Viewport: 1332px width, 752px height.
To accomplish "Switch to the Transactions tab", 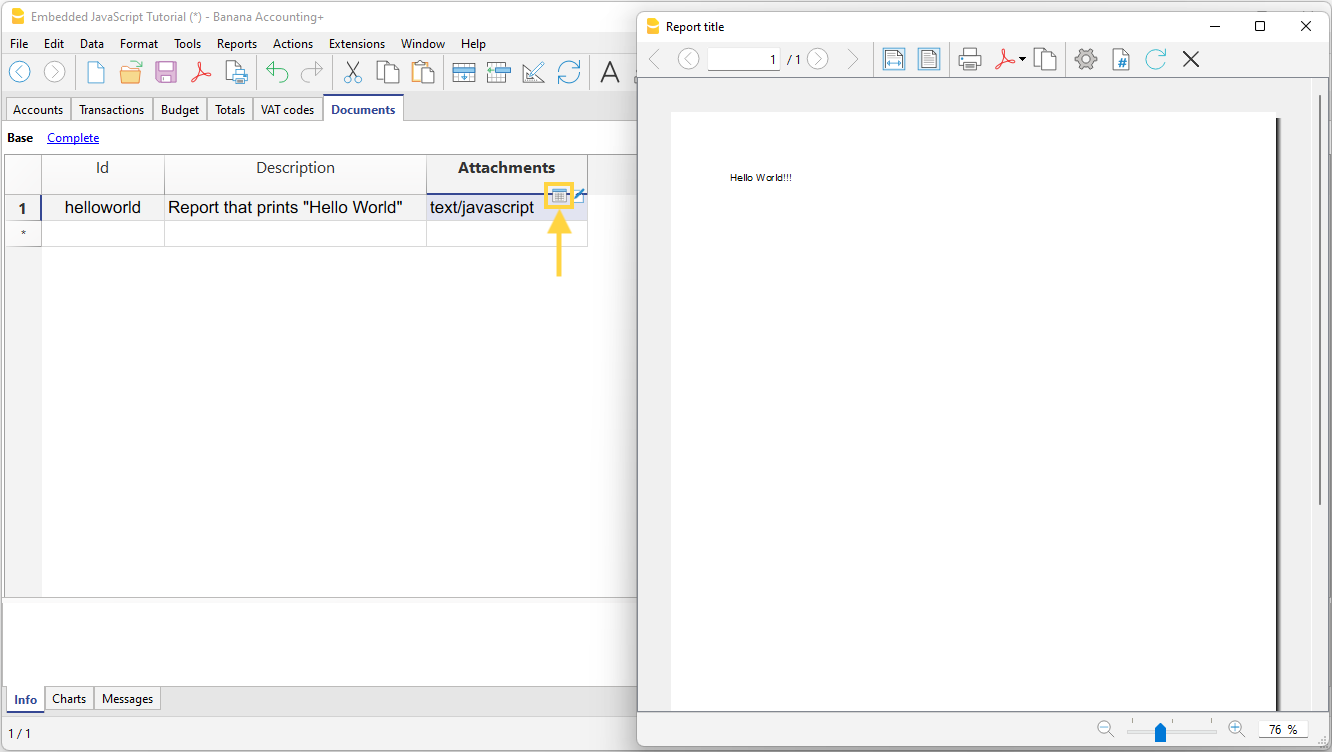I will click(x=111, y=109).
